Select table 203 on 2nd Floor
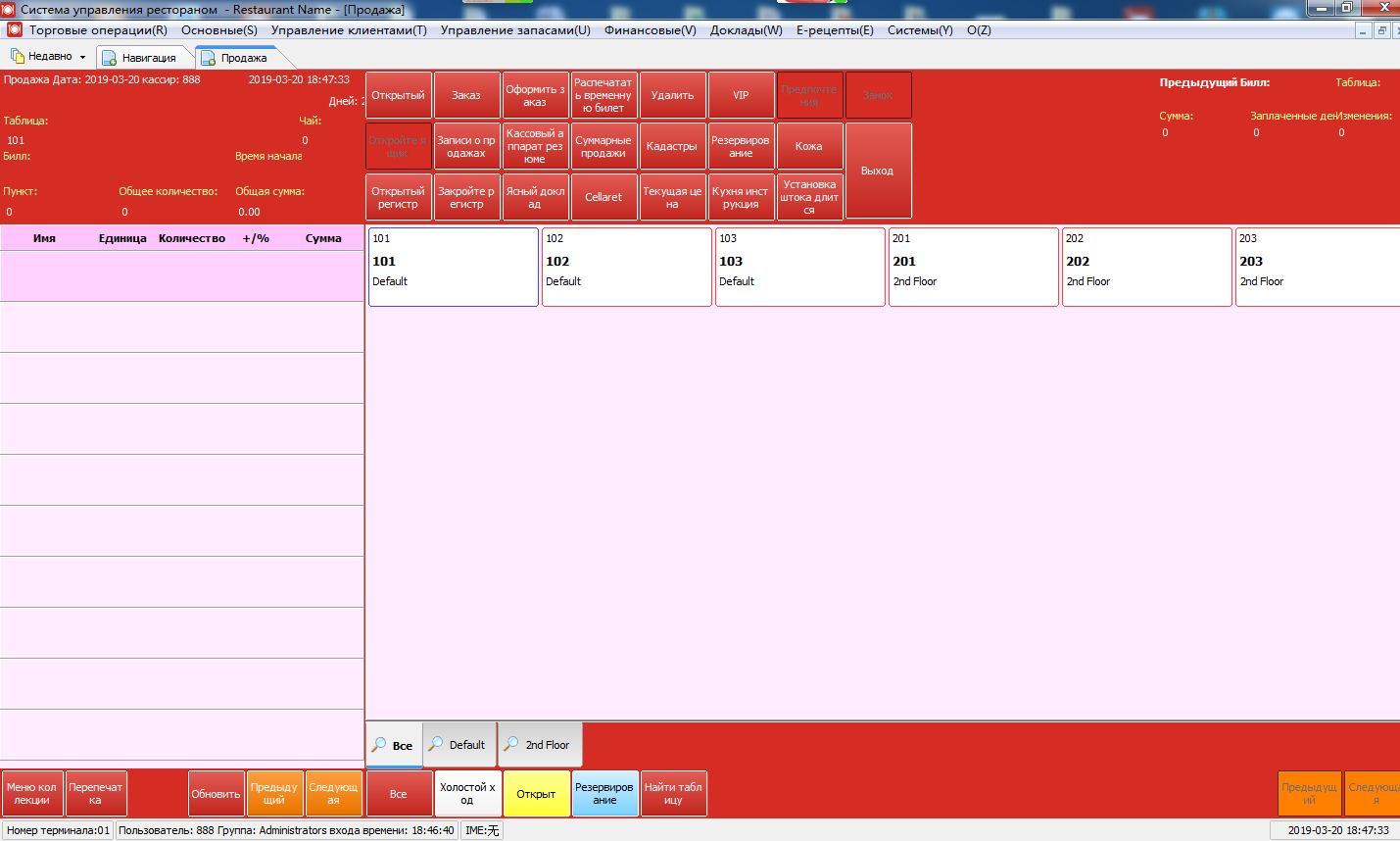 pyautogui.click(x=1318, y=267)
